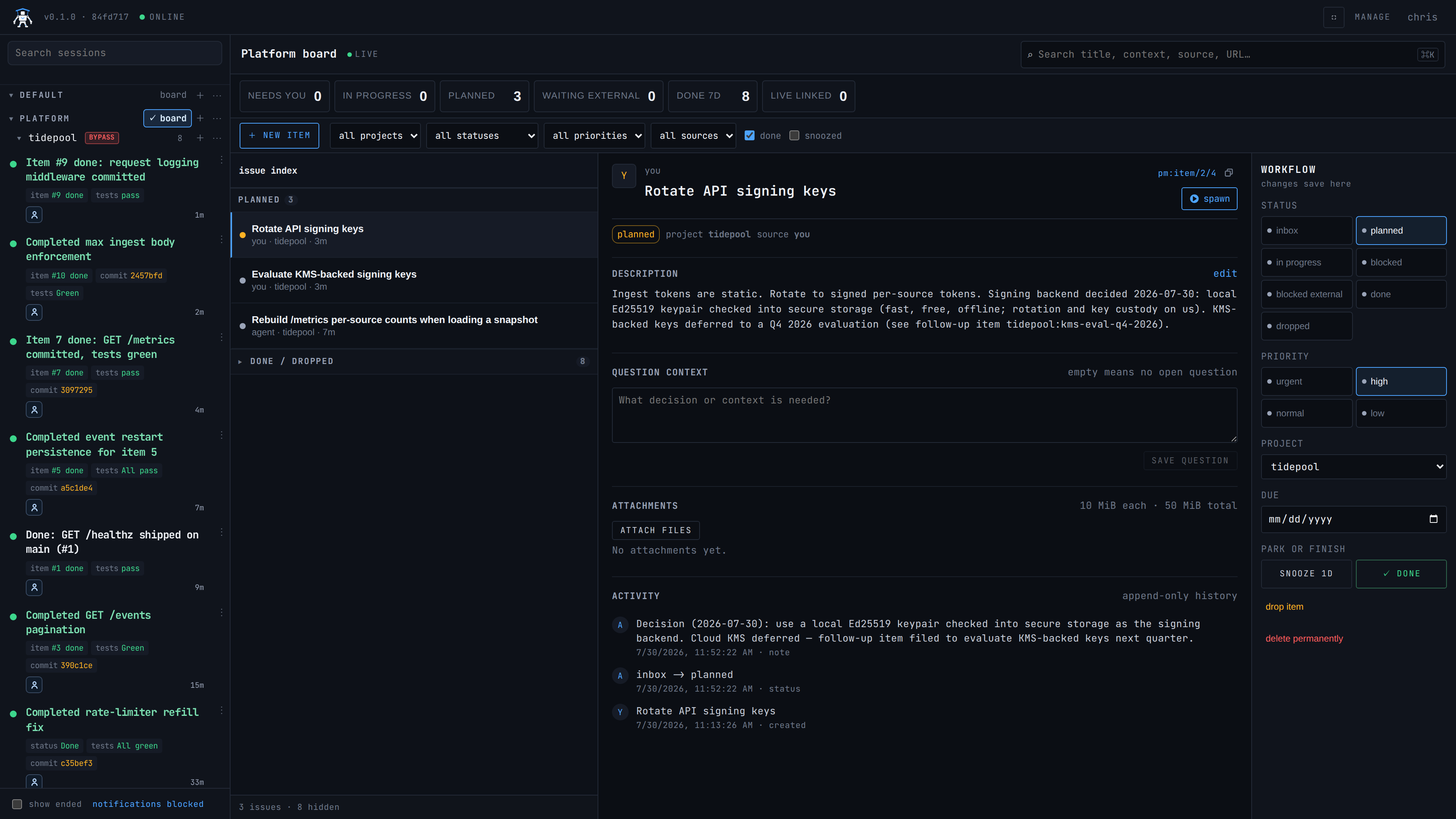1456x819 pixels.
Task: Expand the DONE / DROPPED section
Action: [414, 361]
